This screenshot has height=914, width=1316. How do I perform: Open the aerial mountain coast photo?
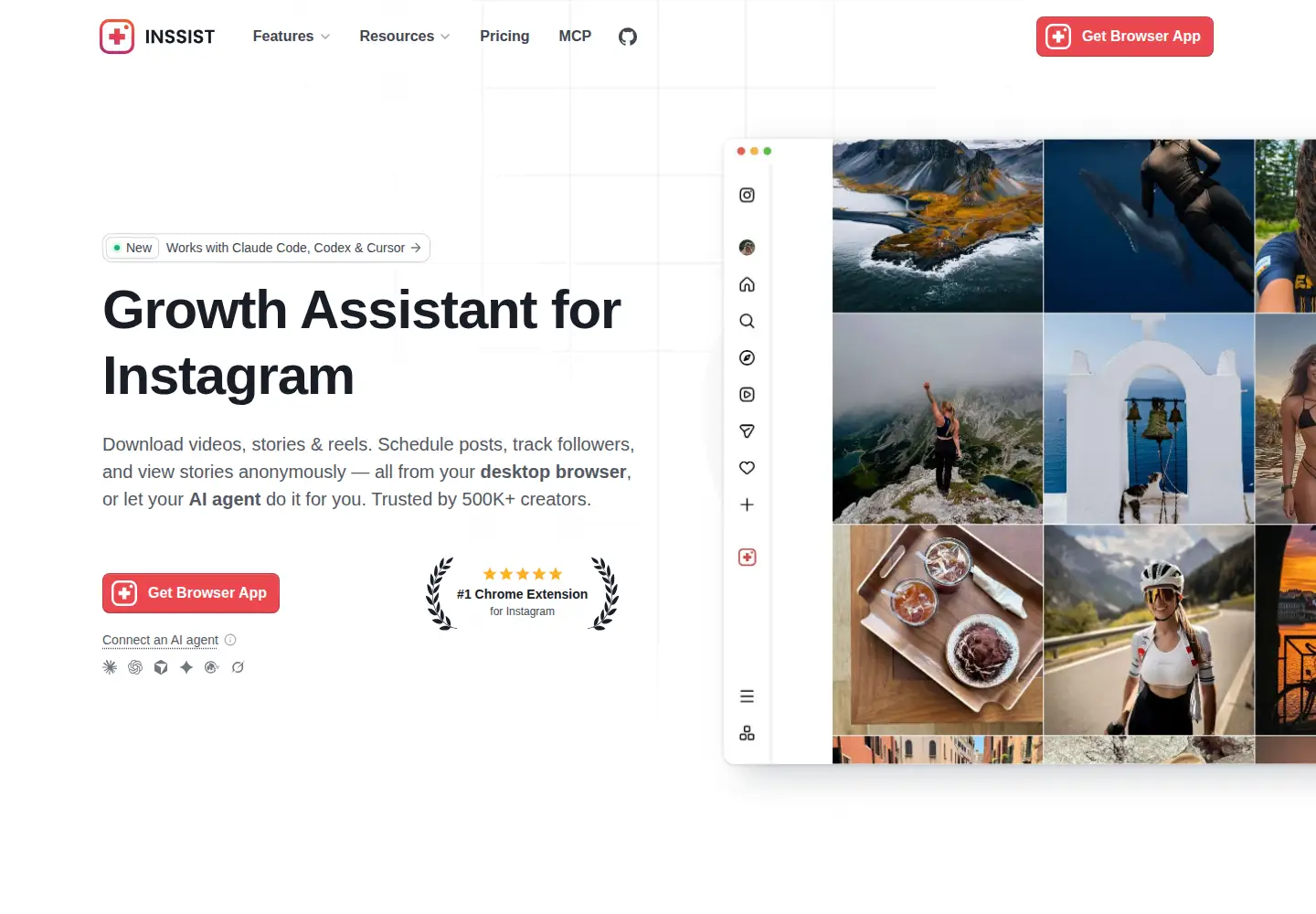[x=938, y=226]
